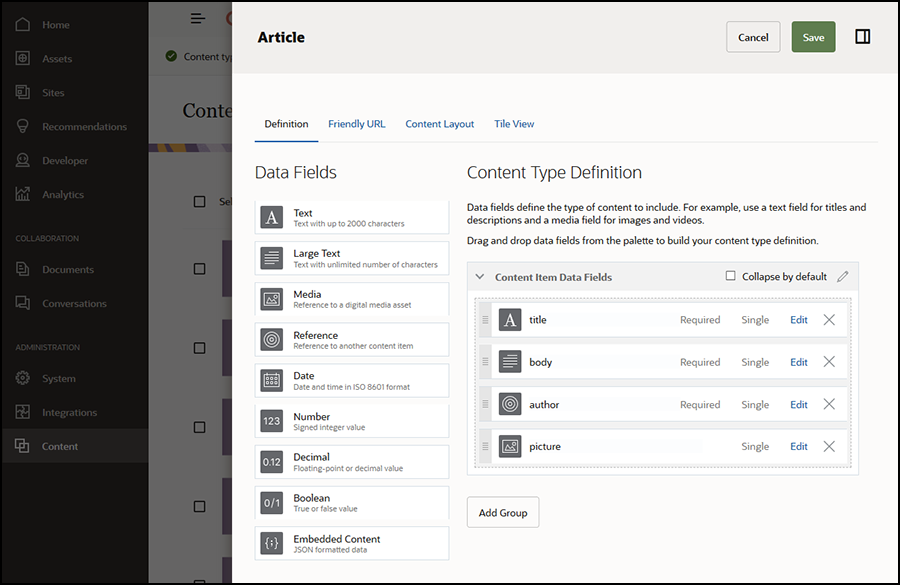Switch to the Friendly URL tab

pyautogui.click(x=356, y=124)
